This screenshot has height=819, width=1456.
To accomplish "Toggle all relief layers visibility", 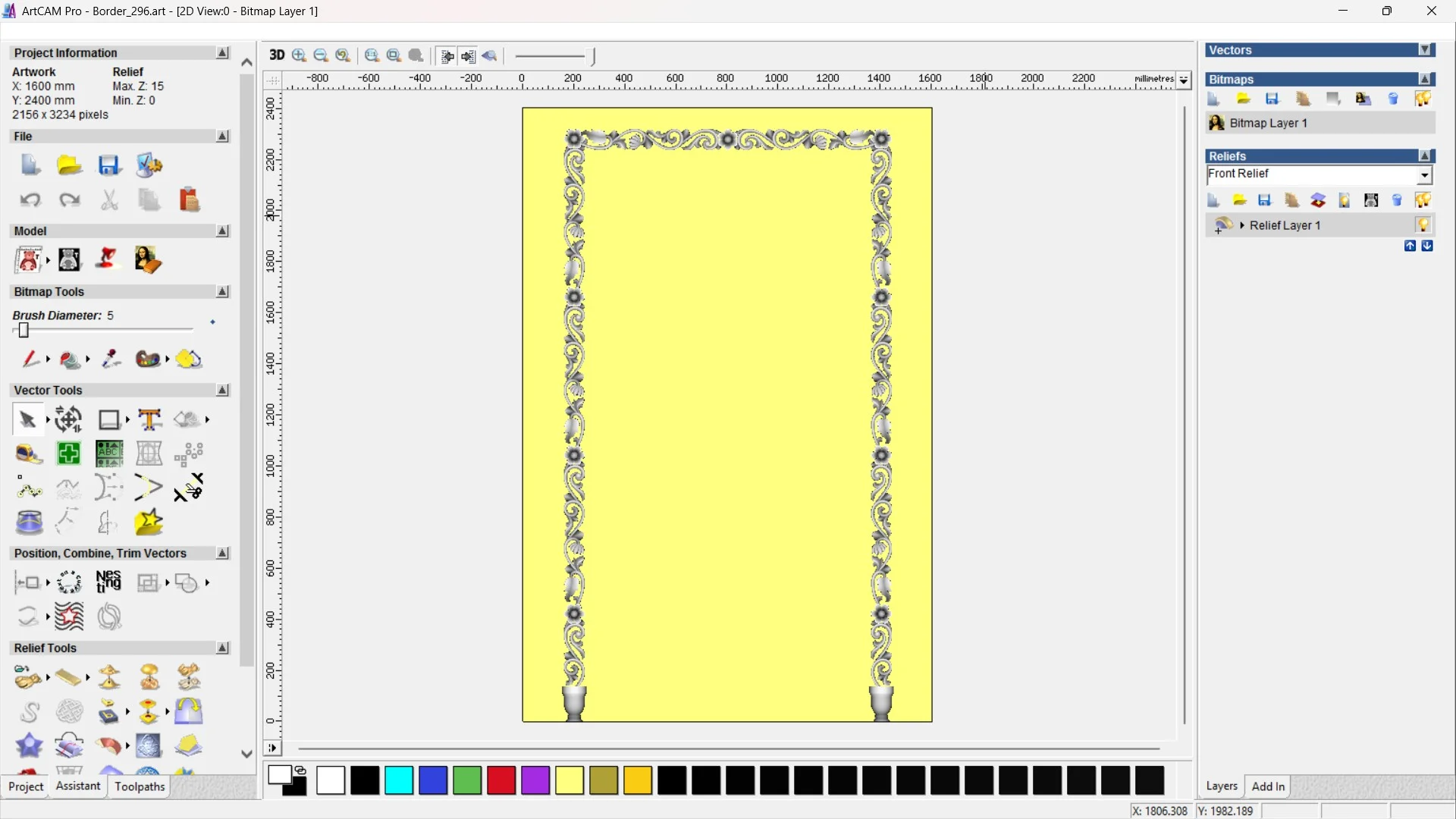I will pos(1423,199).
